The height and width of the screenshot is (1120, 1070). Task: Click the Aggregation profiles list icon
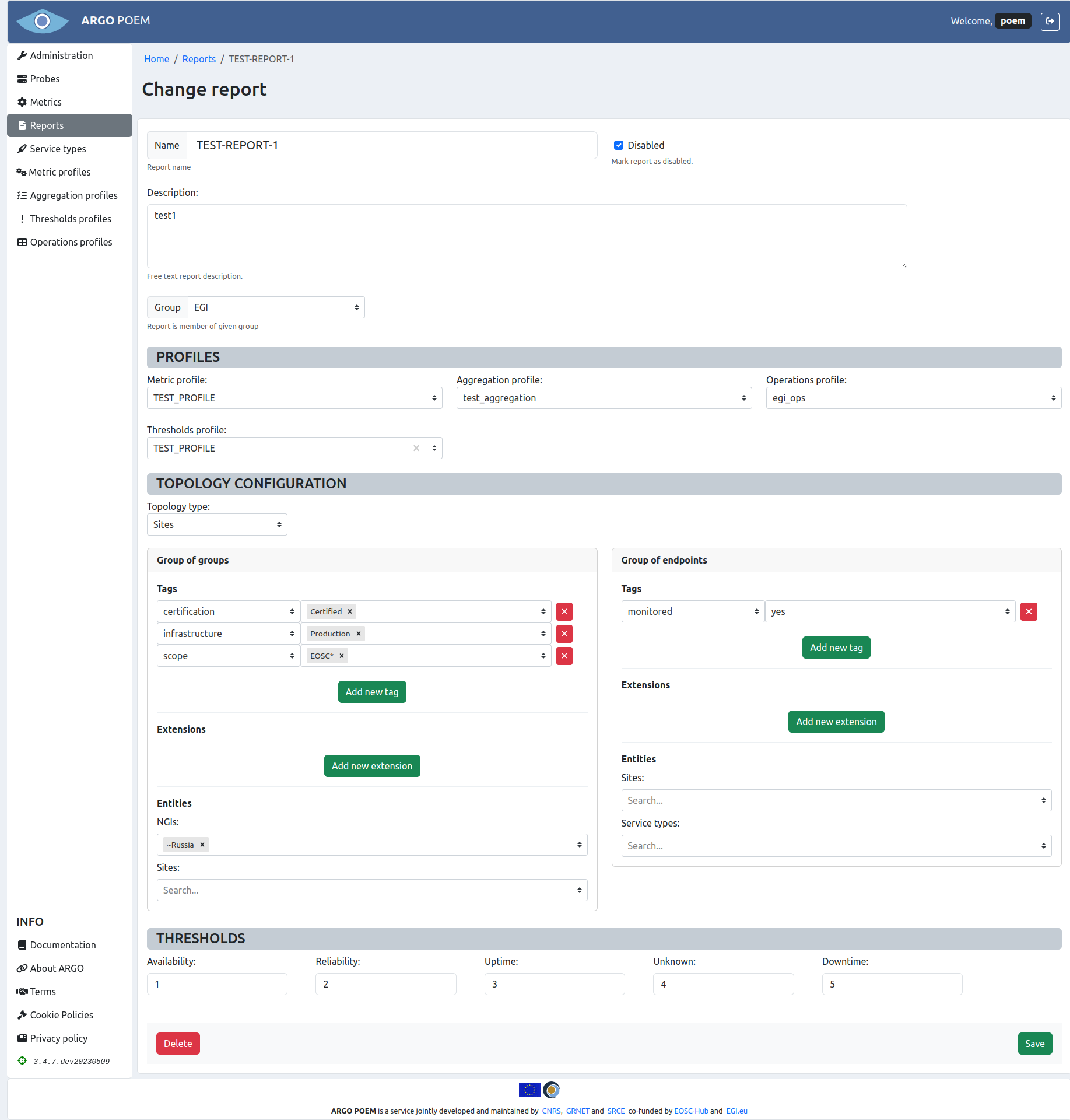22,195
